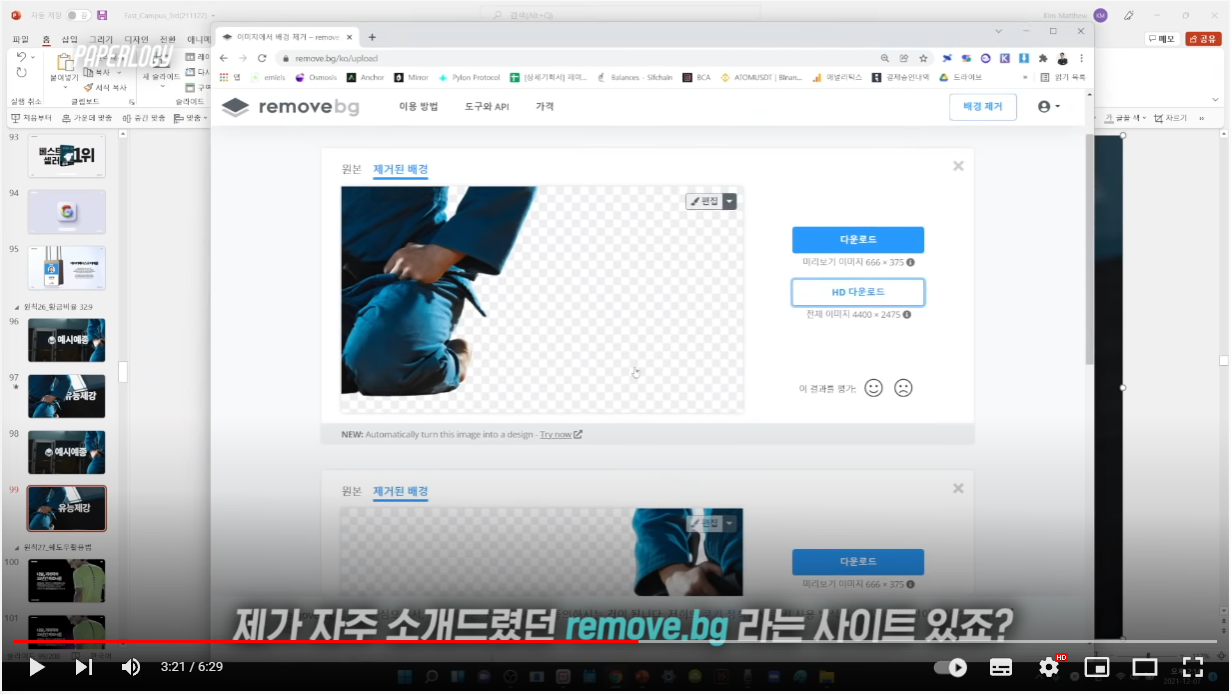Switch second result to 원본 tab
The width and height of the screenshot is (1231, 694).
[x=351, y=491]
